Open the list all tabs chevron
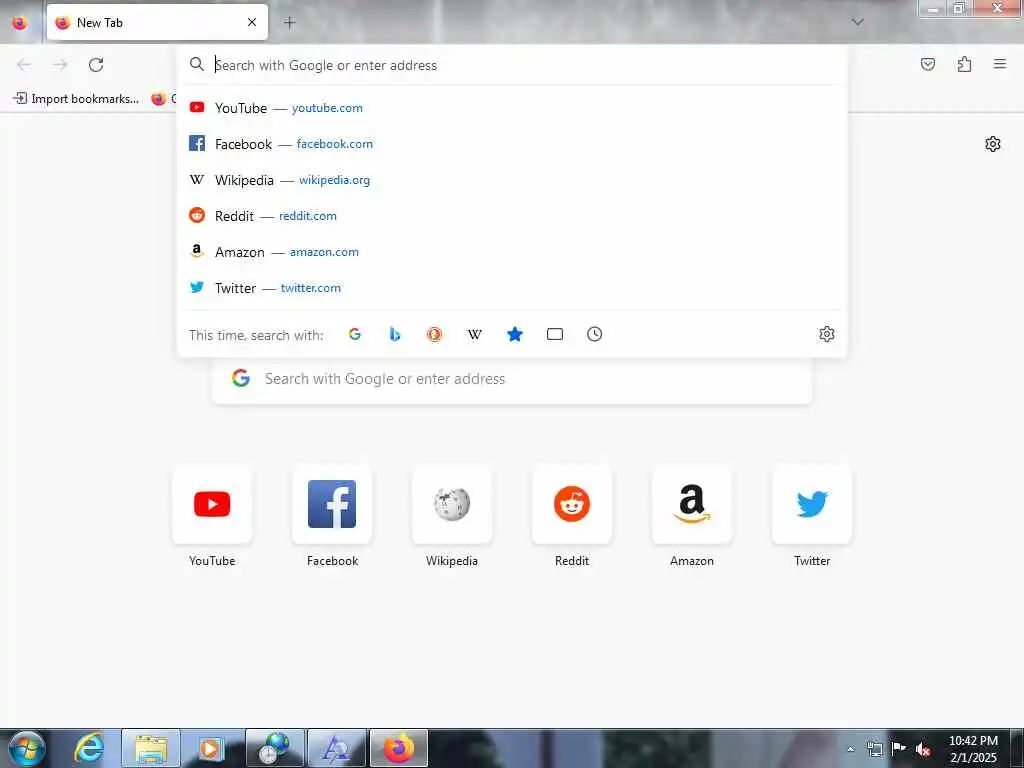The height and width of the screenshot is (768, 1024). [857, 22]
